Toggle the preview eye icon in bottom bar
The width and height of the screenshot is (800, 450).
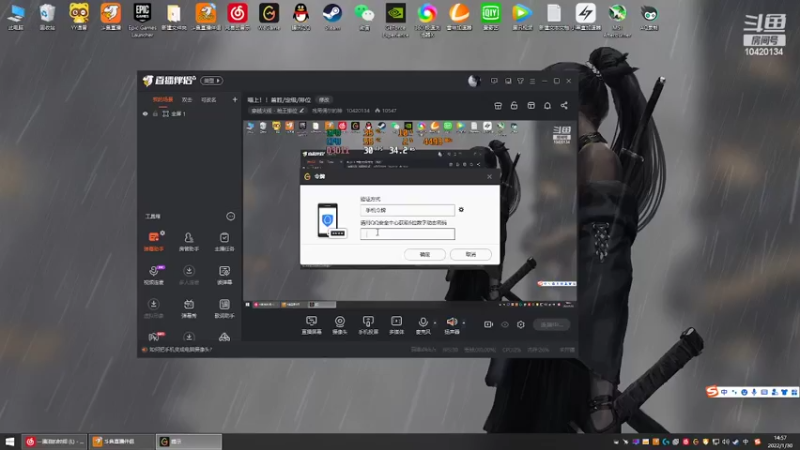click(x=505, y=324)
